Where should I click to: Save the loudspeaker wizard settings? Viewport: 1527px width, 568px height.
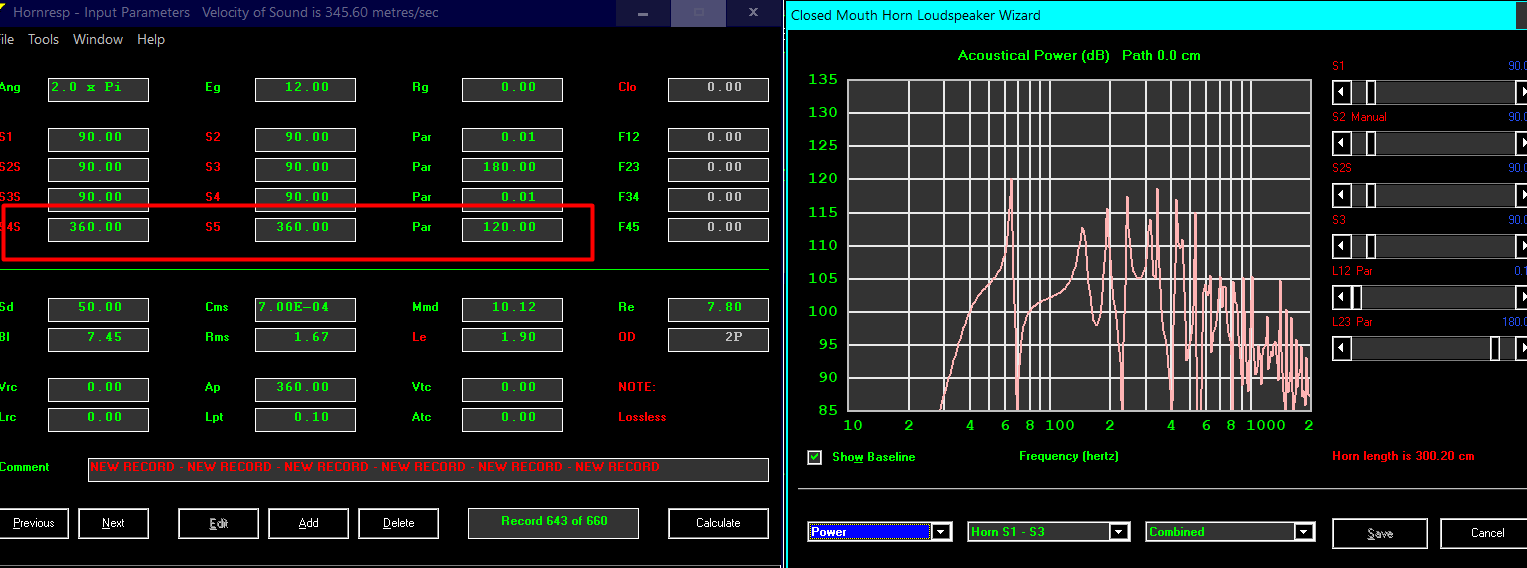(1380, 533)
